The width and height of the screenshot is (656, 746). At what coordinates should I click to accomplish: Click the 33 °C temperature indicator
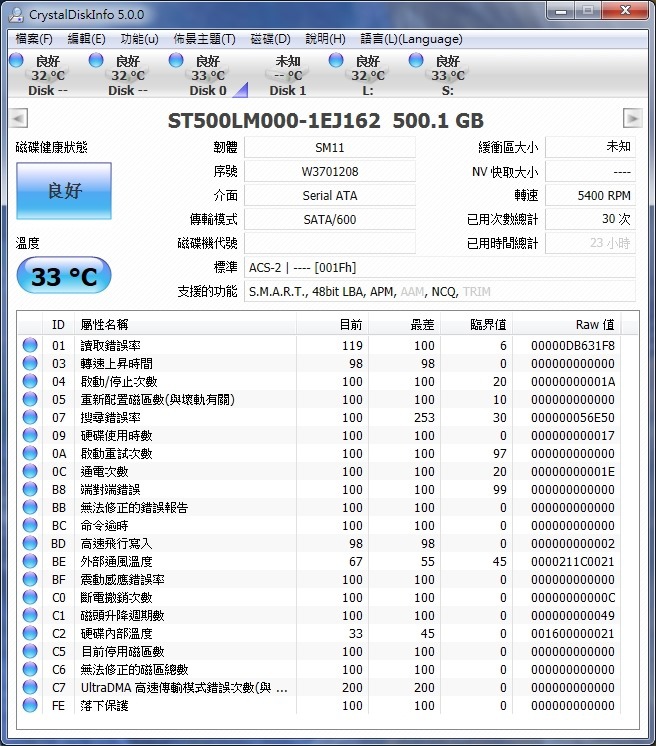point(64,275)
